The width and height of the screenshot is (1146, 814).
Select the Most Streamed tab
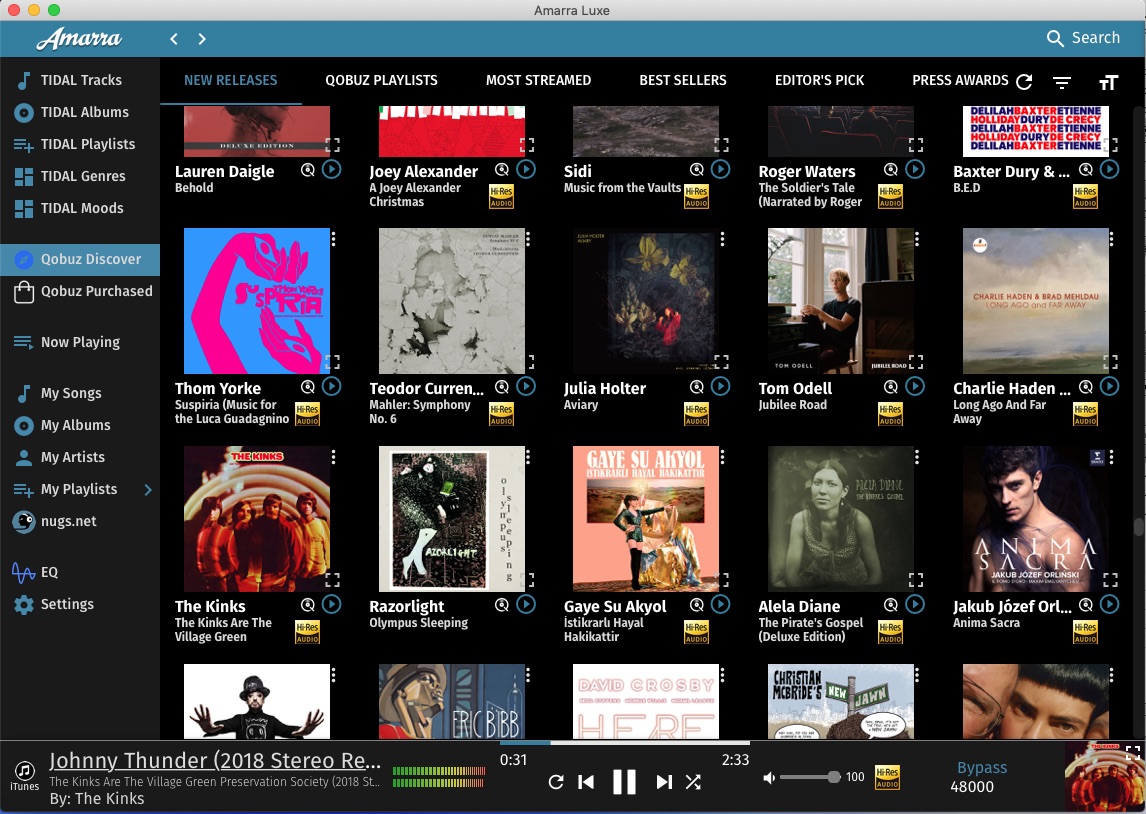(x=539, y=80)
